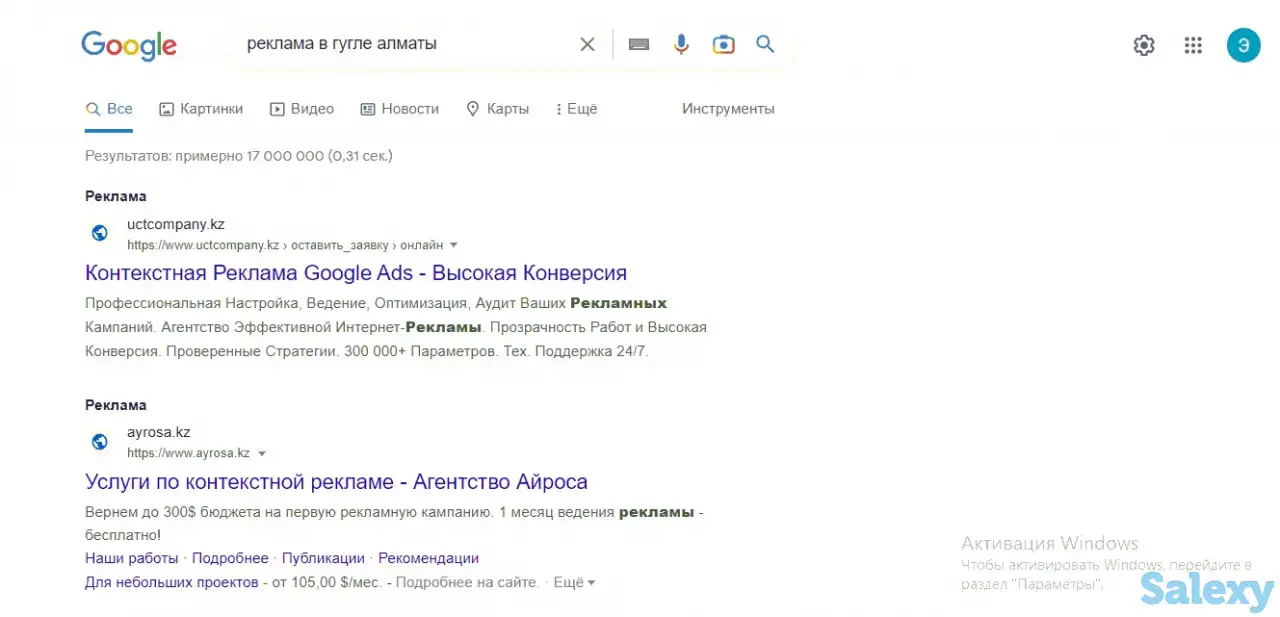1280x617 pixels.
Task: Open the on-screen keyboard icon
Action: [x=639, y=44]
